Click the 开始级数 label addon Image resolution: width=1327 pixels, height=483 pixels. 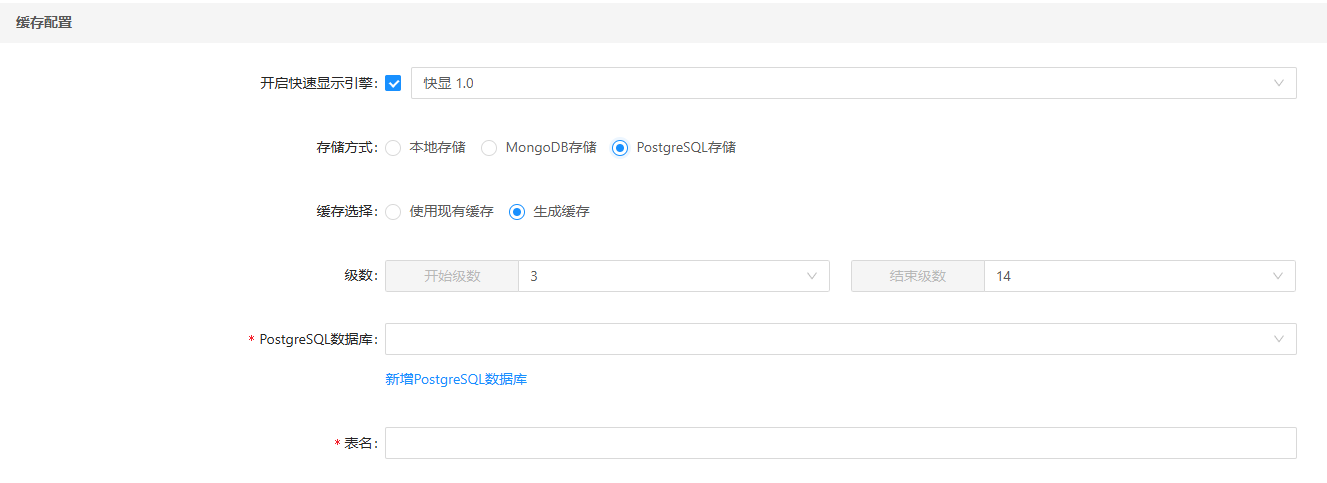(x=452, y=276)
